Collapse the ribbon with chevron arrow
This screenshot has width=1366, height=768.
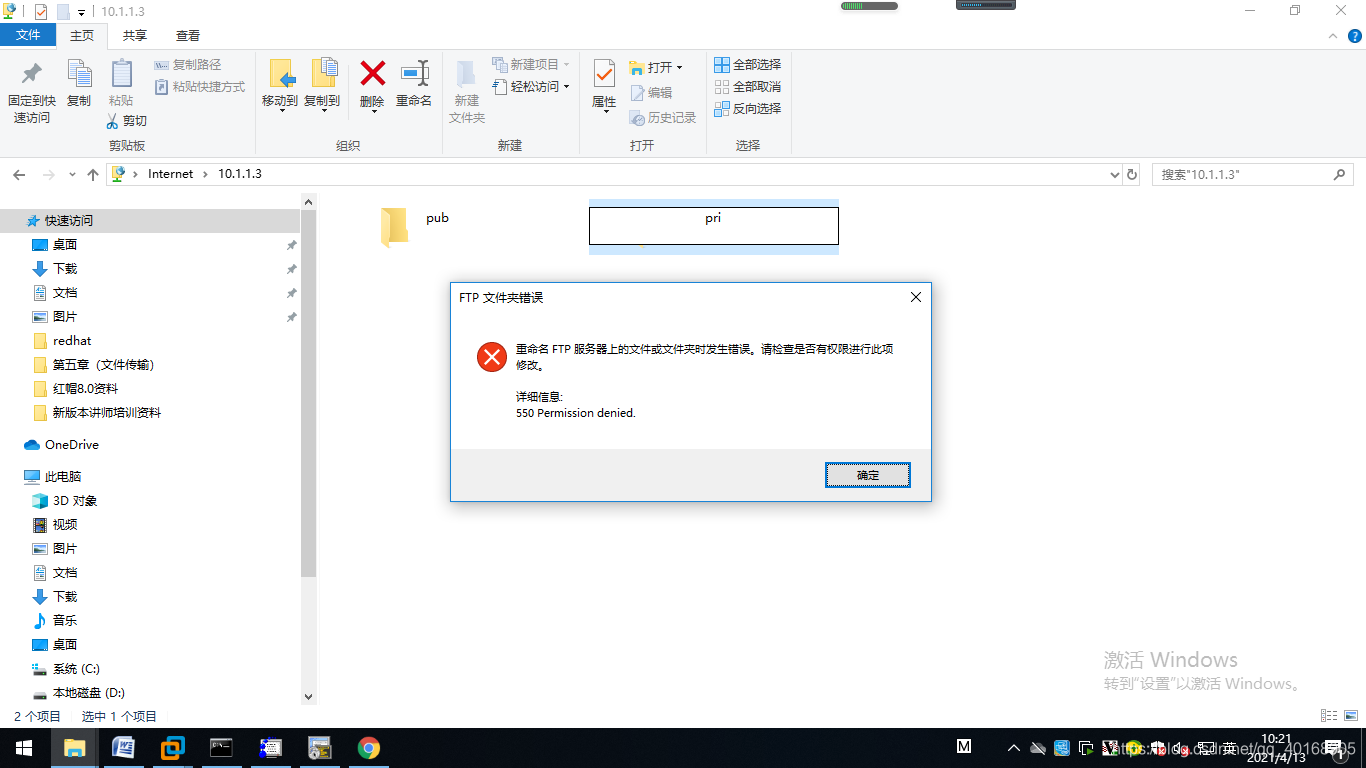1331,35
